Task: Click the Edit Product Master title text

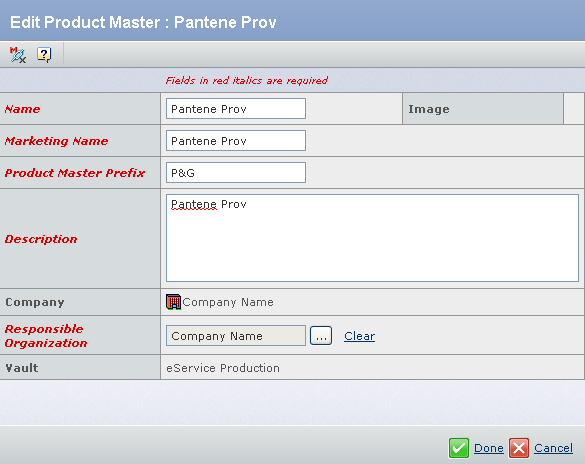Action: [143, 22]
